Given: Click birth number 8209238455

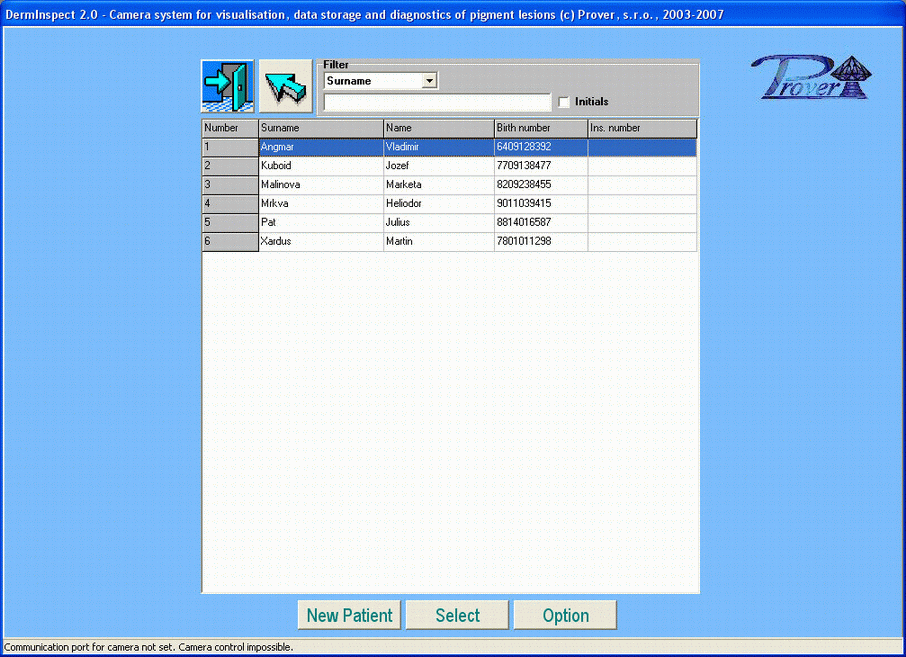Looking at the screenshot, I should pyautogui.click(x=524, y=185).
